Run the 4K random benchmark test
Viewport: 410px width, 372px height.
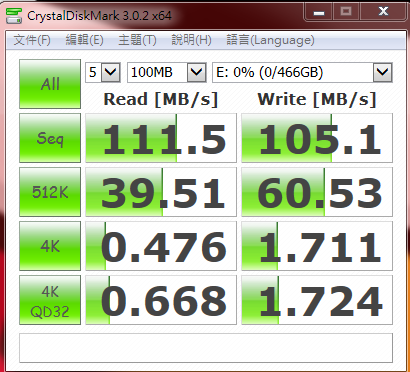(50, 246)
